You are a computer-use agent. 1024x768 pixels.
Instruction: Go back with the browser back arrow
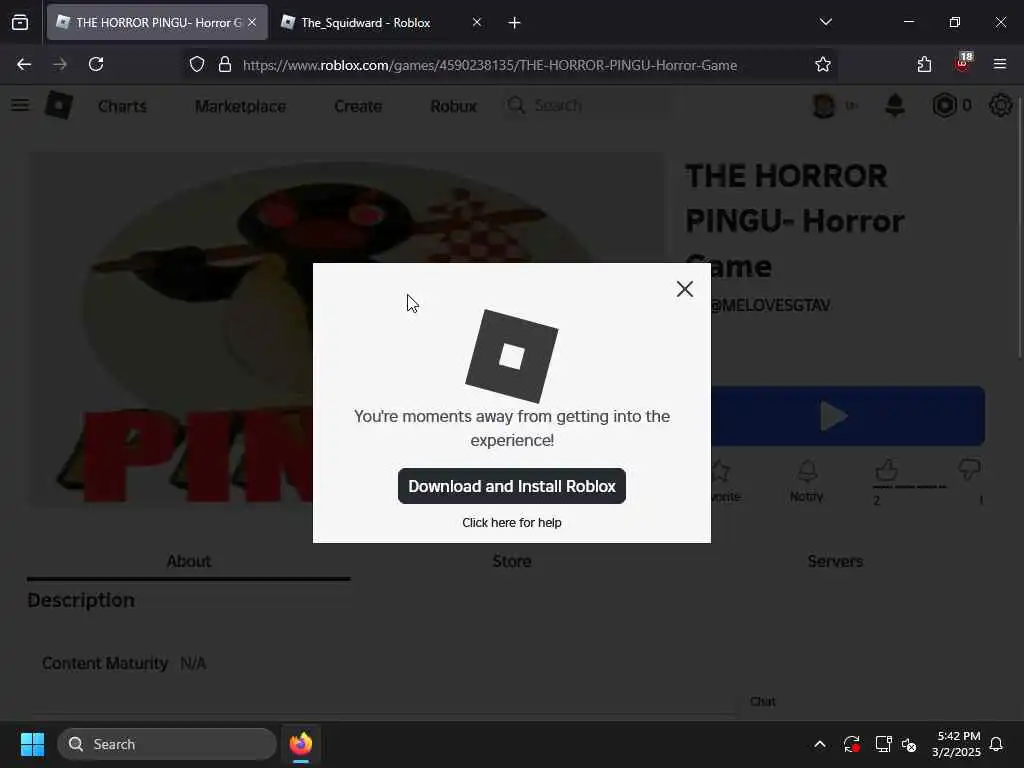[24, 64]
